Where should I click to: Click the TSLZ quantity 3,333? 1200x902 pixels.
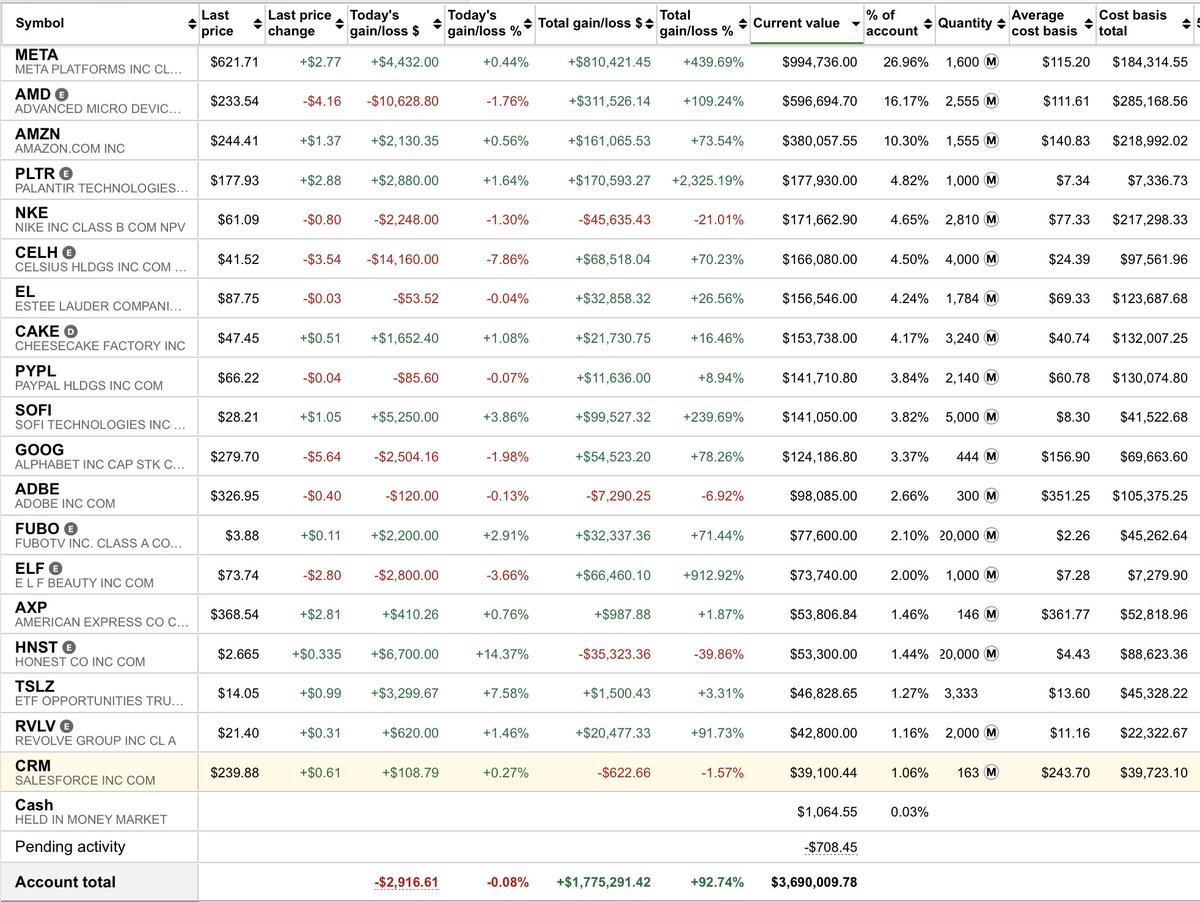(x=961, y=694)
